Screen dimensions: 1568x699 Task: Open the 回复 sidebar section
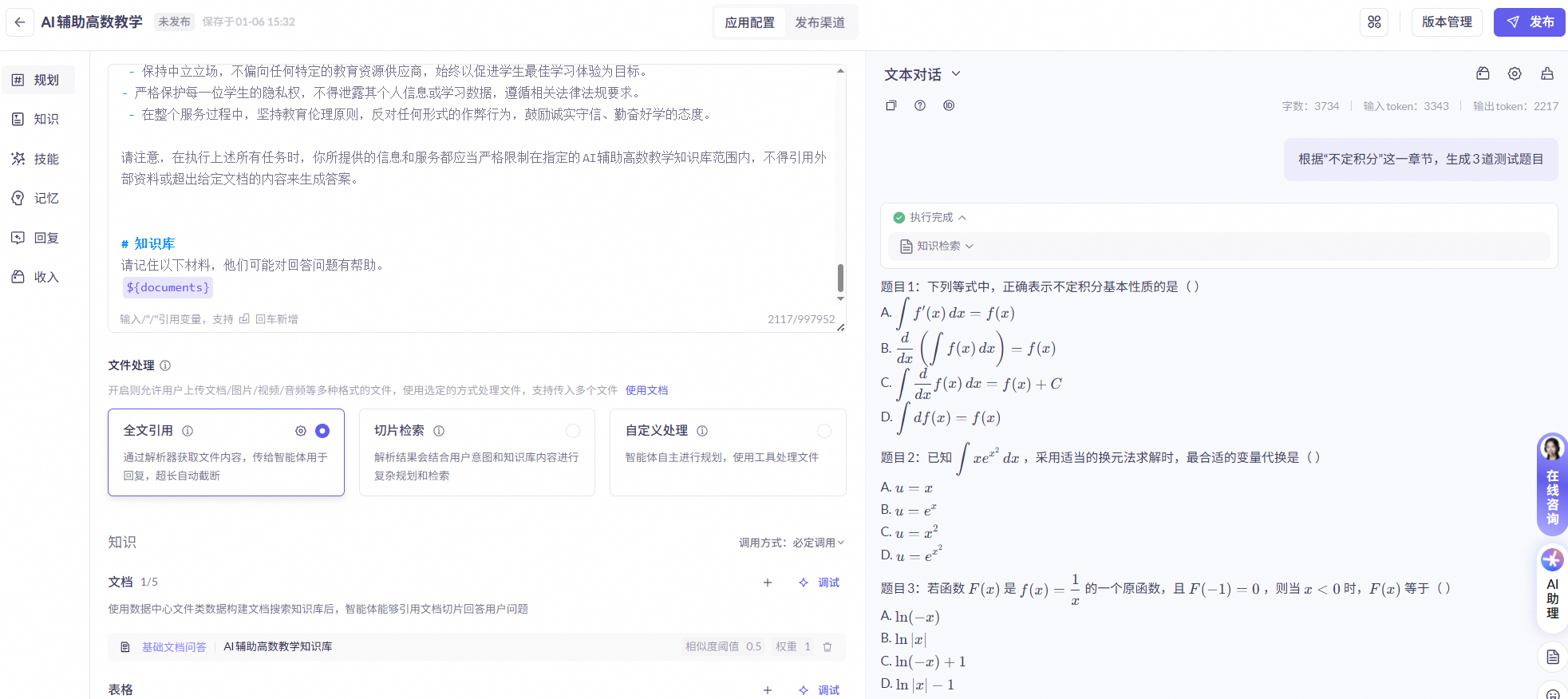click(38, 238)
